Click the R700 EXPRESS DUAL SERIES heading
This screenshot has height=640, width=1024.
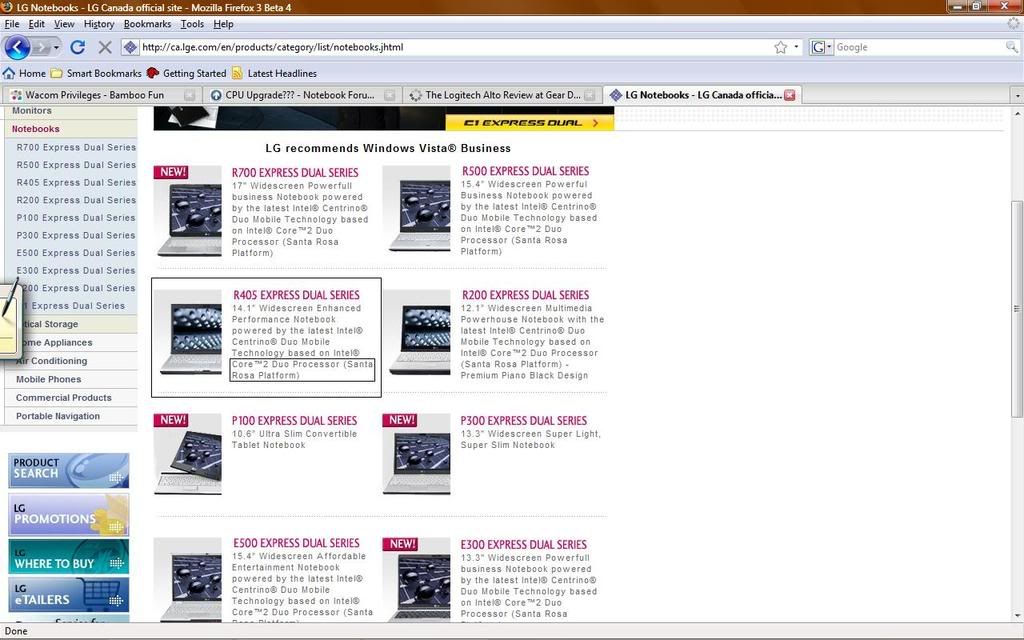click(x=295, y=172)
